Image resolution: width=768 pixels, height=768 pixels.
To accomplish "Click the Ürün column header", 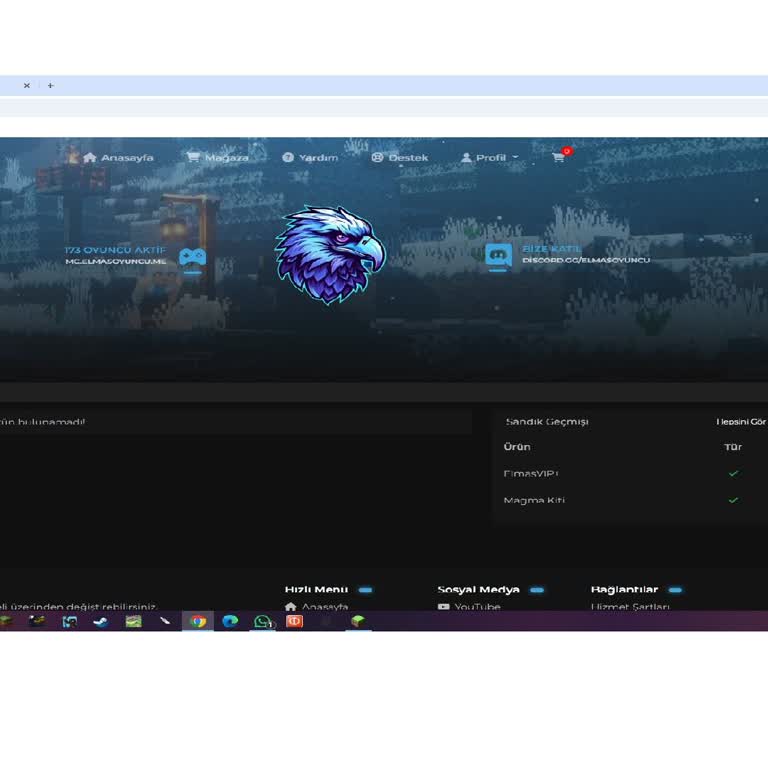I will pyautogui.click(x=517, y=447).
